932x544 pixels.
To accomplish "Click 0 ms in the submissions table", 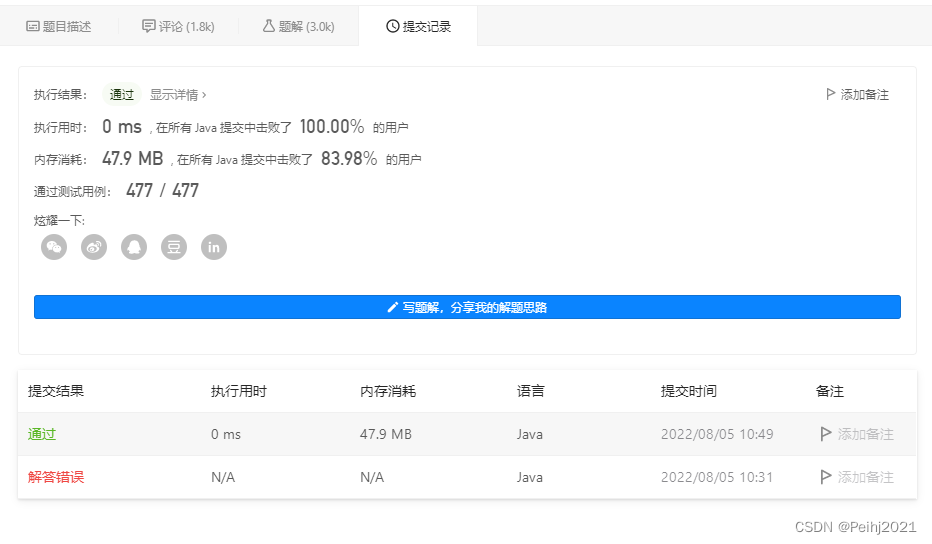I will pyautogui.click(x=226, y=434).
